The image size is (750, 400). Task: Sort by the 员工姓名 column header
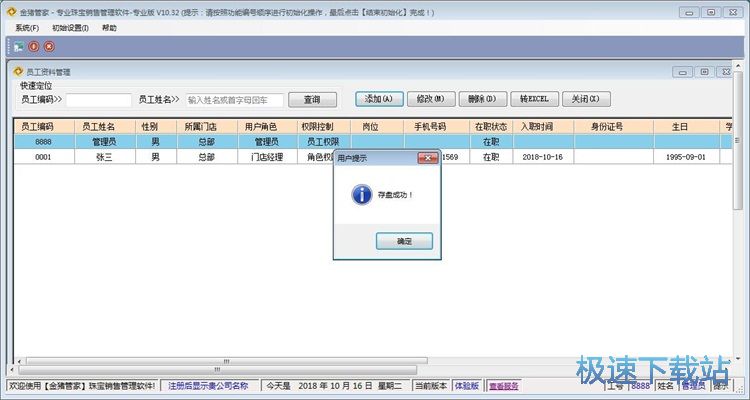coord(105,127)
